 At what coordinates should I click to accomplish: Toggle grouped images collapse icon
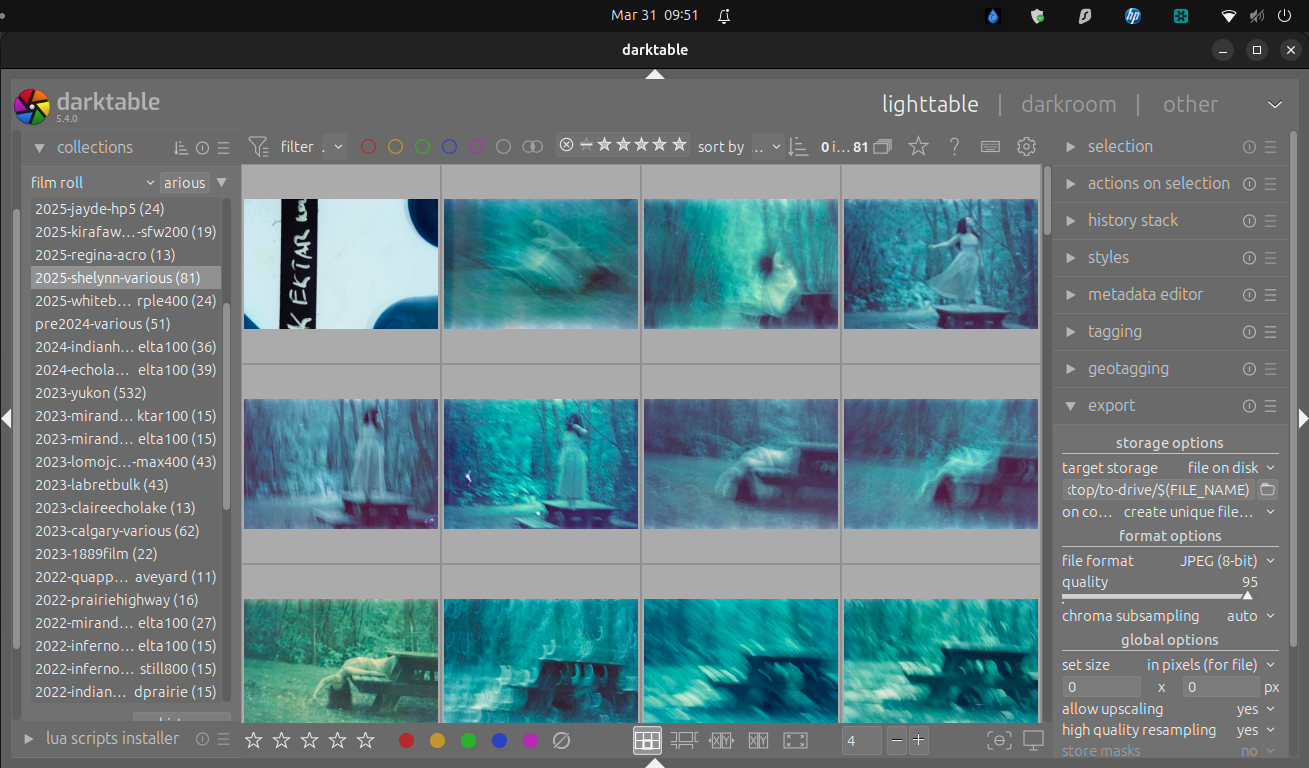click(x=882, y=147)
